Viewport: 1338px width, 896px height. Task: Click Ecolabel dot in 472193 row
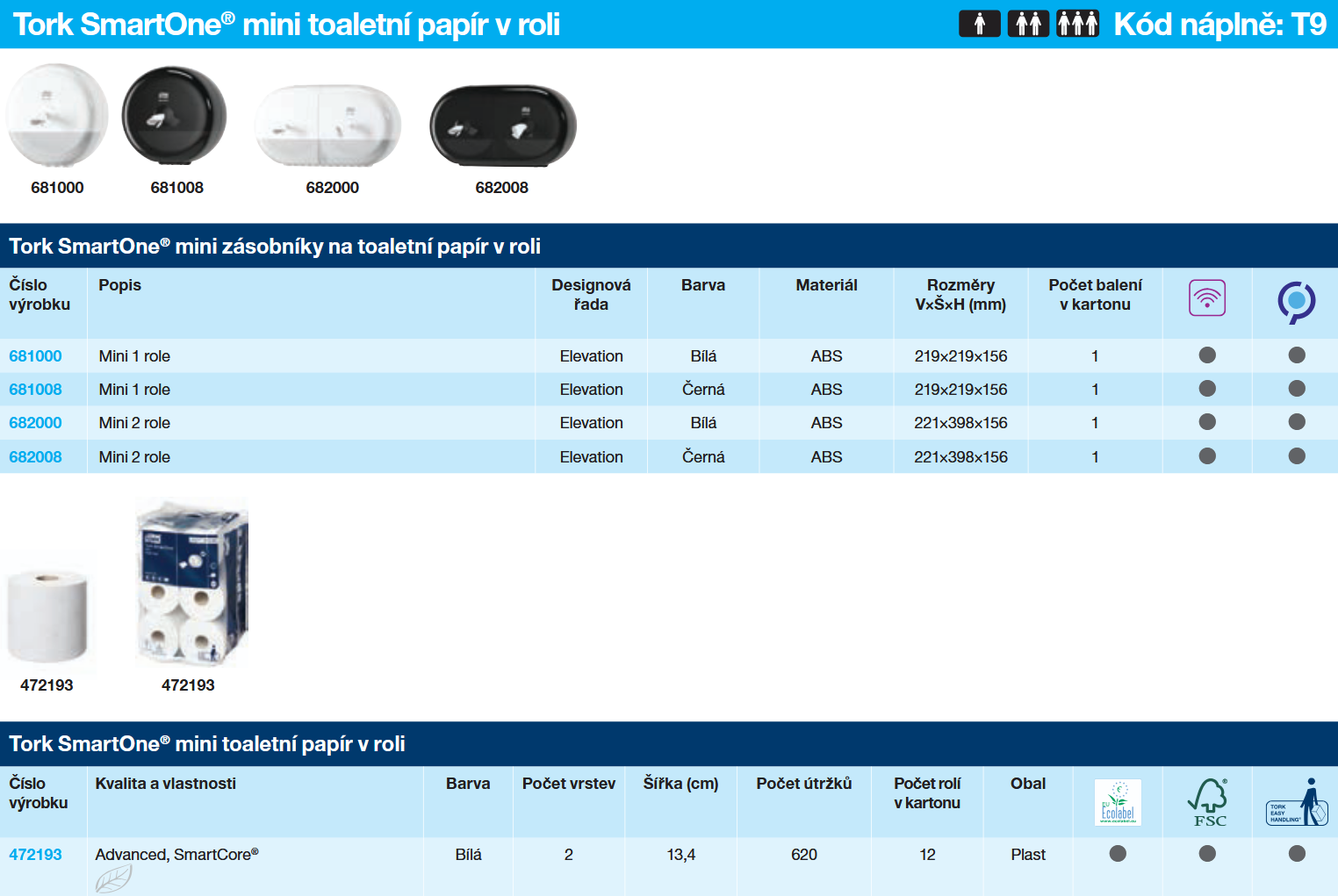point(1118,853)
